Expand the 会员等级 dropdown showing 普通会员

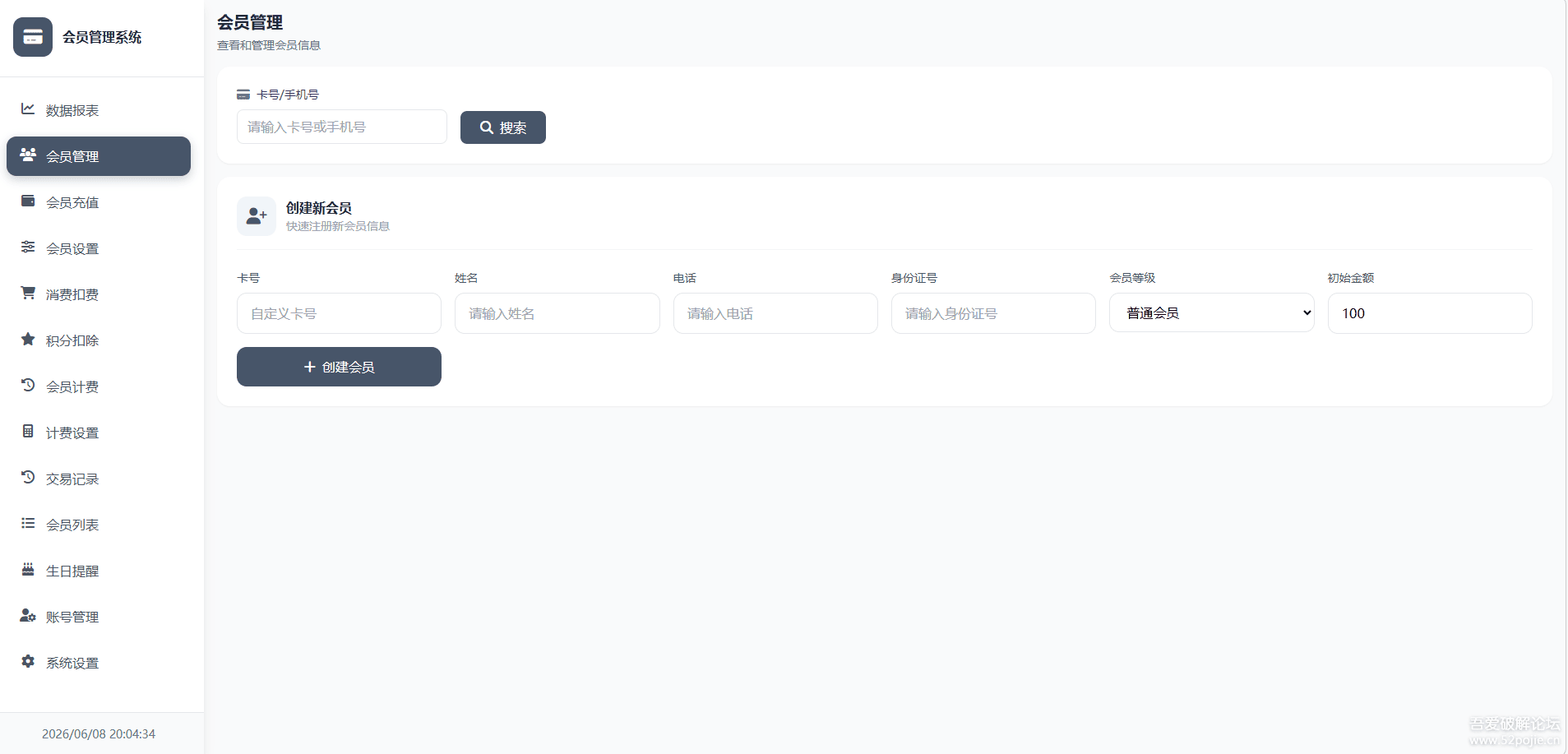pyautogui.click(x=1212, y=313)
